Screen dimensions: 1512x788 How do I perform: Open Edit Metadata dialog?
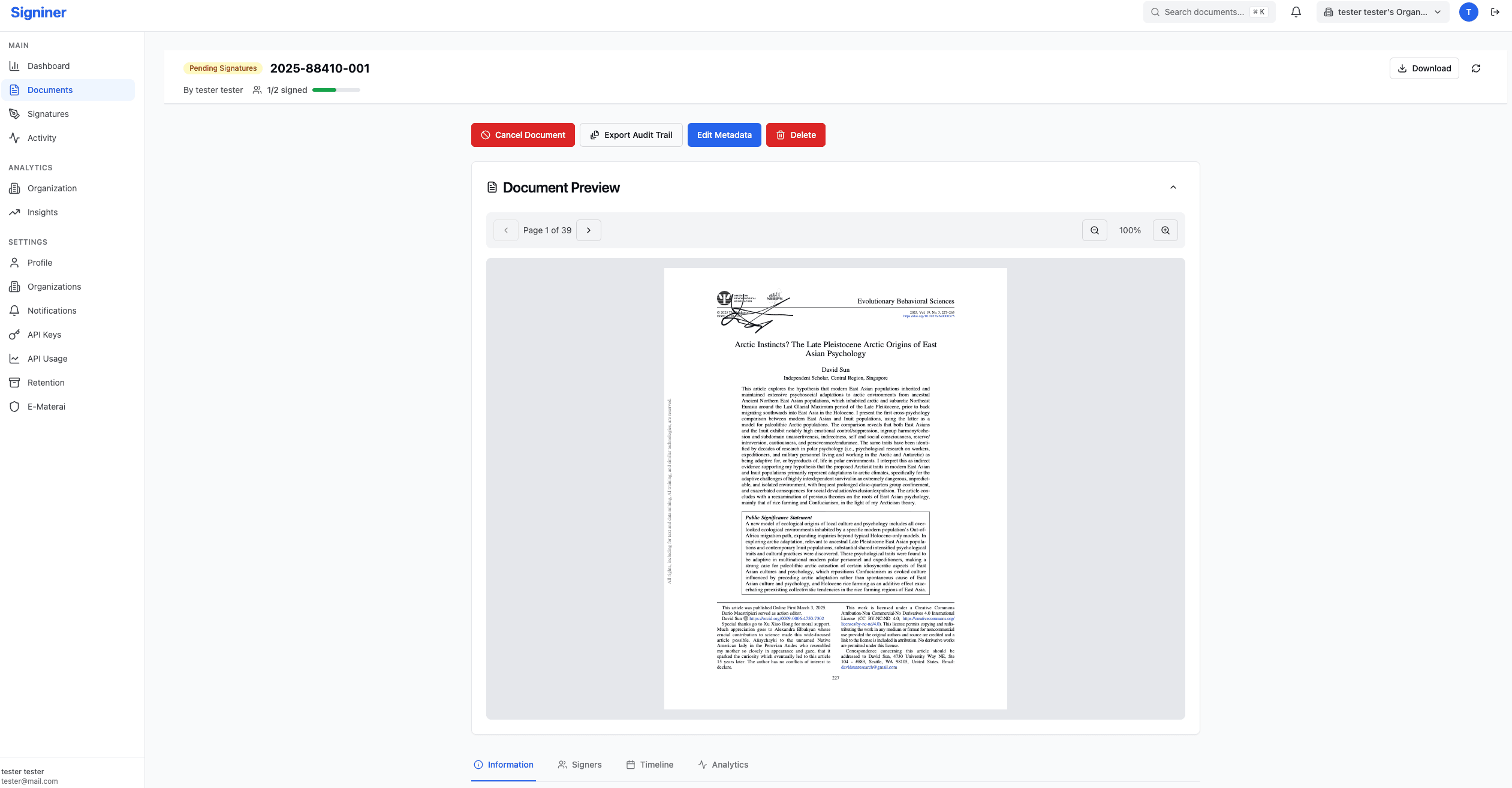[x=724, y=134]
